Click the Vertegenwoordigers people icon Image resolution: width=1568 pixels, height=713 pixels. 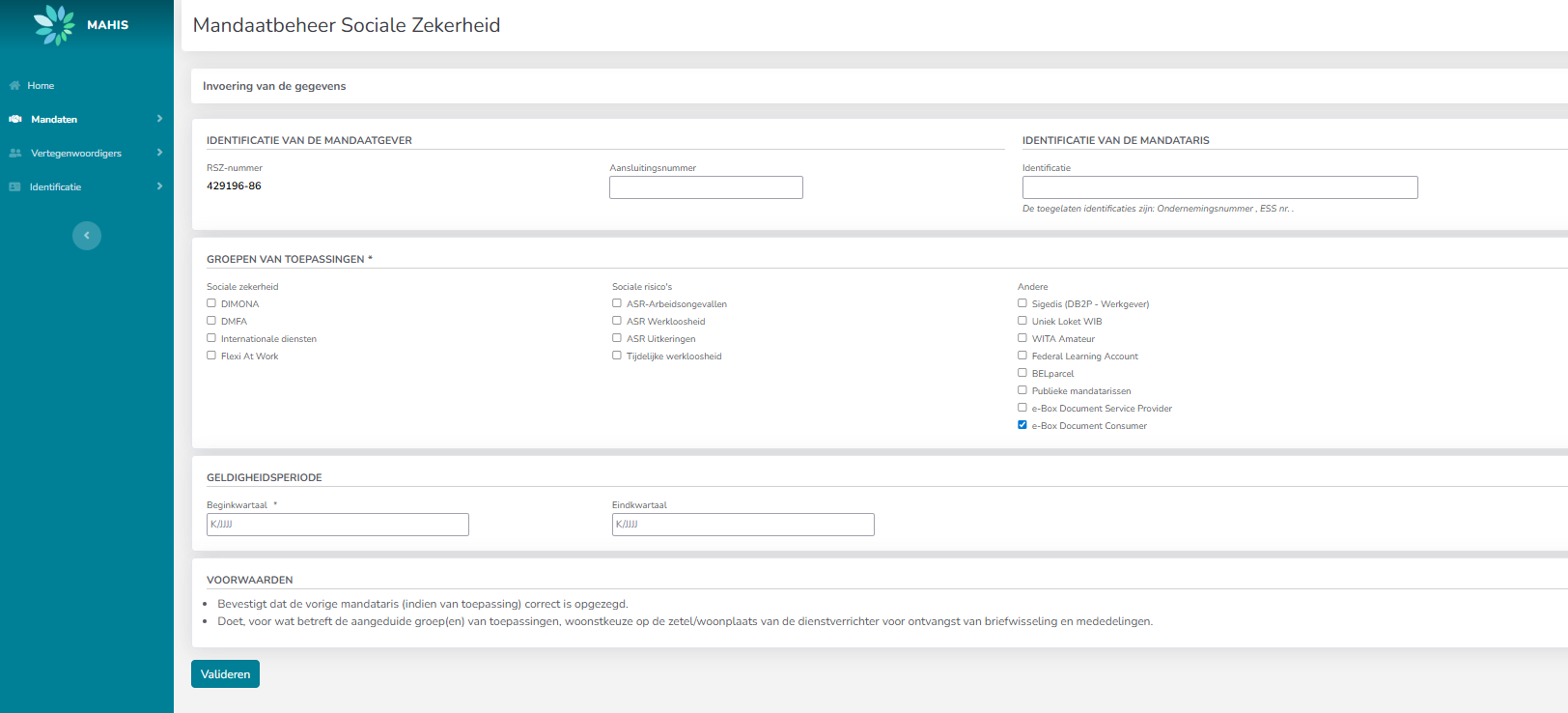tap(15, 154)
